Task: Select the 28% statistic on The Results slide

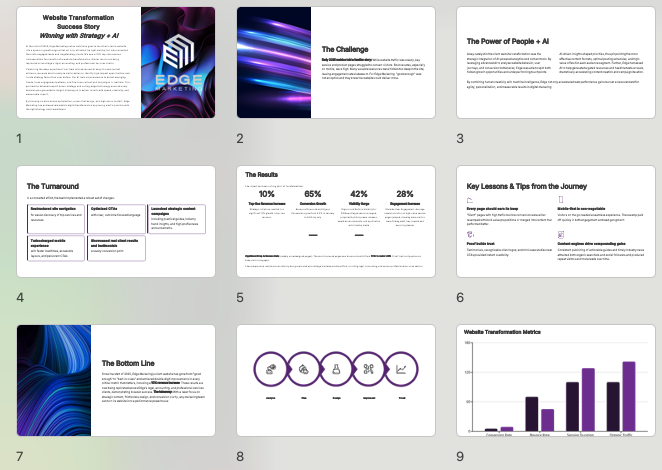Action: (x=405, y=194)
